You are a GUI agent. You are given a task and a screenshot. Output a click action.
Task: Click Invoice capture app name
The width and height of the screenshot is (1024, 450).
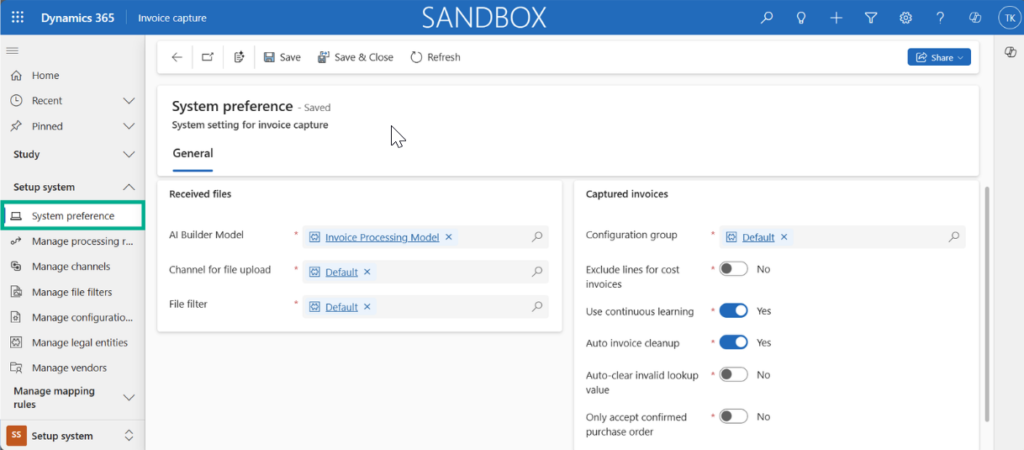coord(172,18)
